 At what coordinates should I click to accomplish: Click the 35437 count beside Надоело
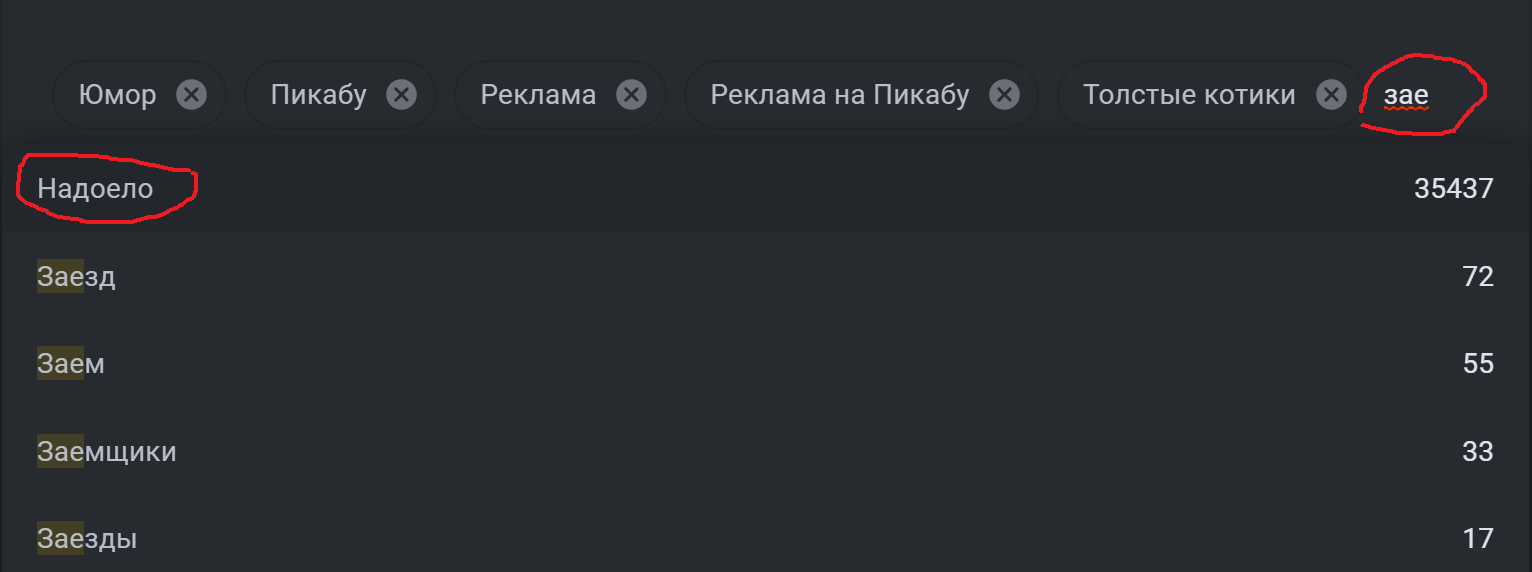[1453, 188]
